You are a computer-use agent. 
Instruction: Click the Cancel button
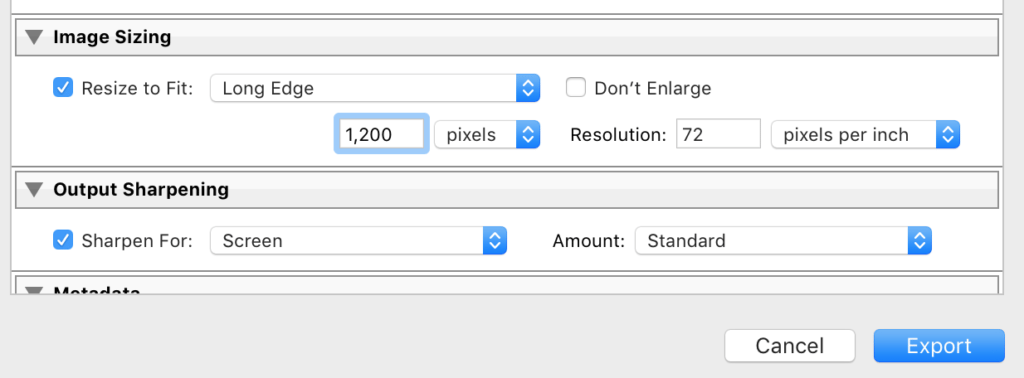pyautogui.click(x=790, y=346)
